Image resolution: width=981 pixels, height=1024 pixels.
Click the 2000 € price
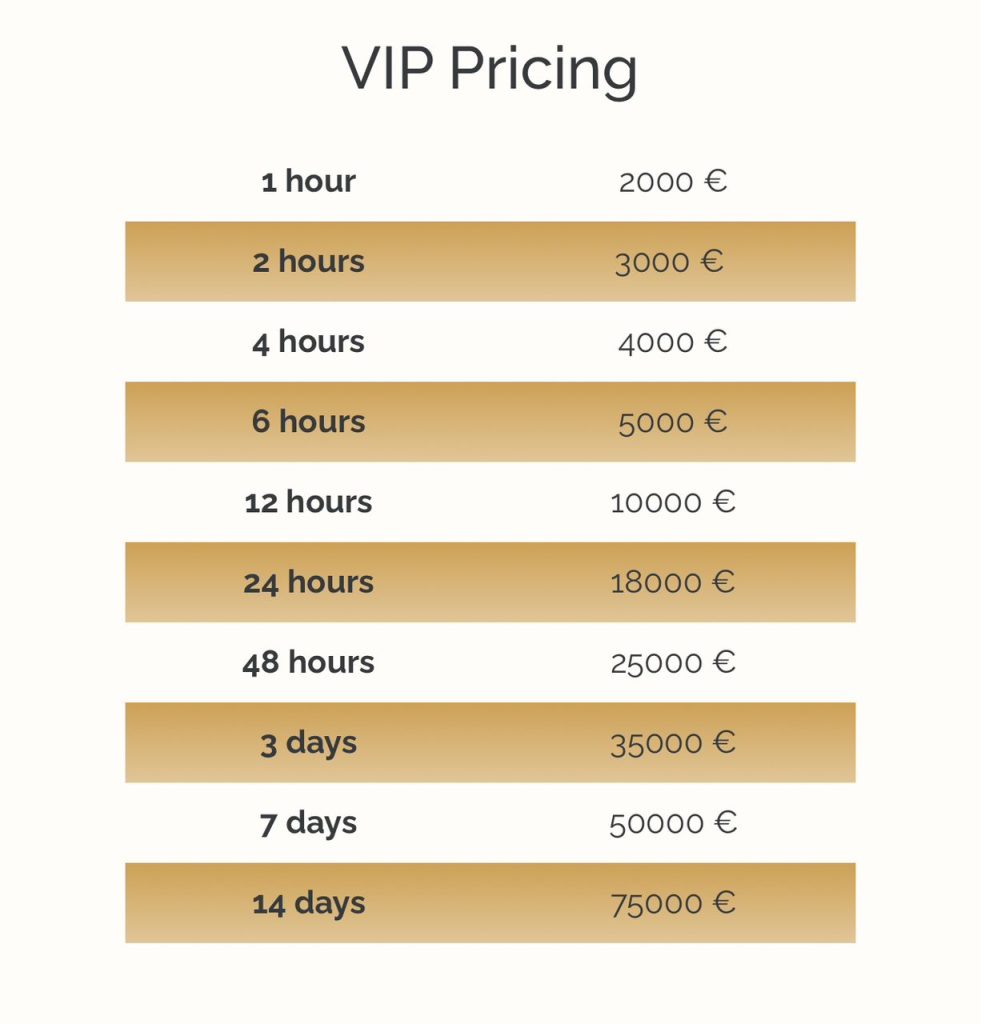pyautogui.click(x=672, y=182)
